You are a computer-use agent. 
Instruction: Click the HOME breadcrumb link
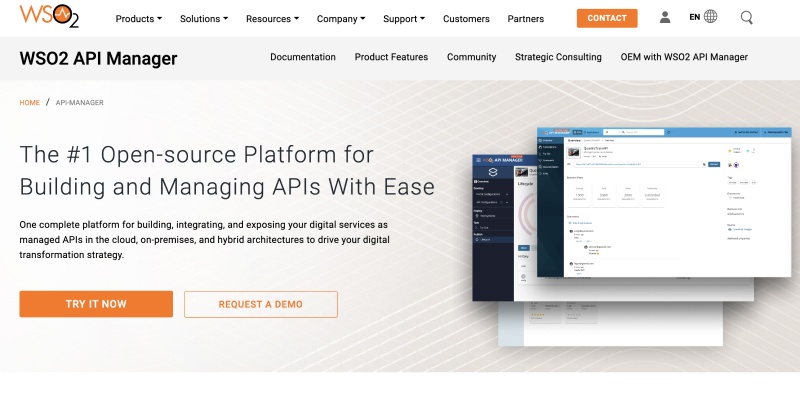tap(30, 103)
